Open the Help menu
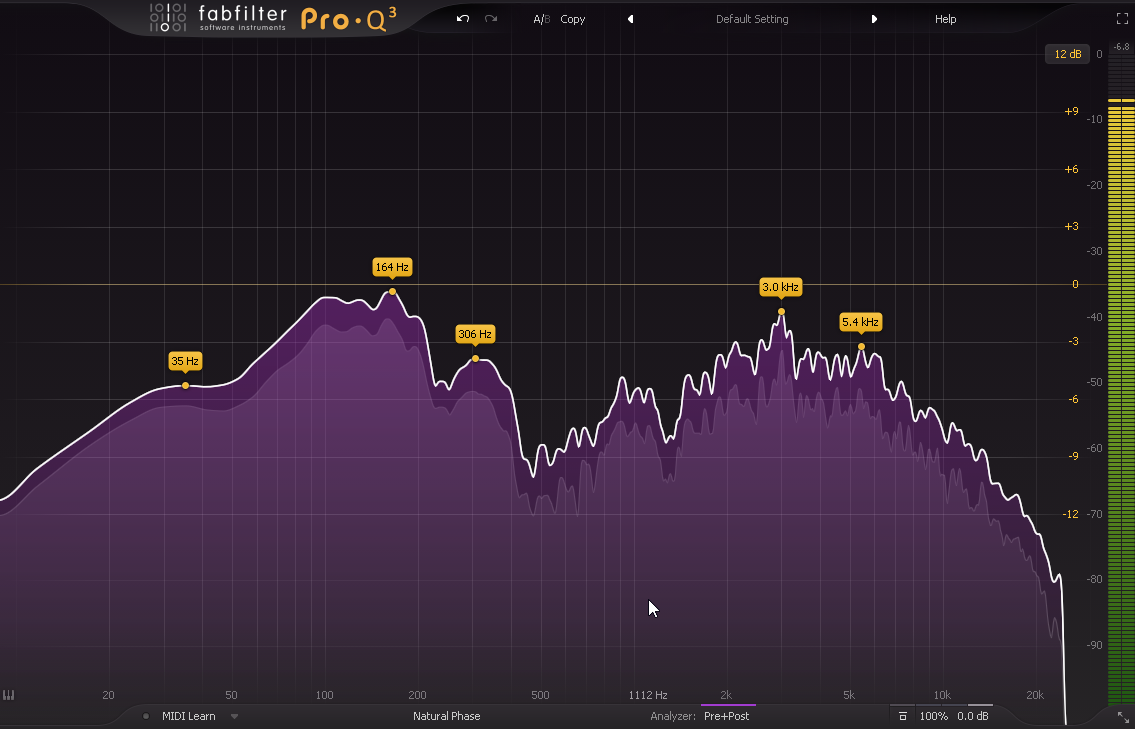Image resolution: width=1135 pixels, height=729 pixels. click(x=945, y=20)
